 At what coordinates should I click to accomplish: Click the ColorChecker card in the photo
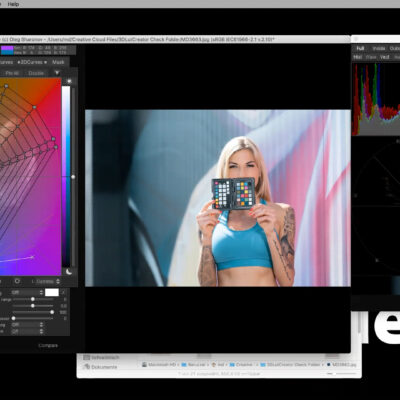tap(234, 193)
